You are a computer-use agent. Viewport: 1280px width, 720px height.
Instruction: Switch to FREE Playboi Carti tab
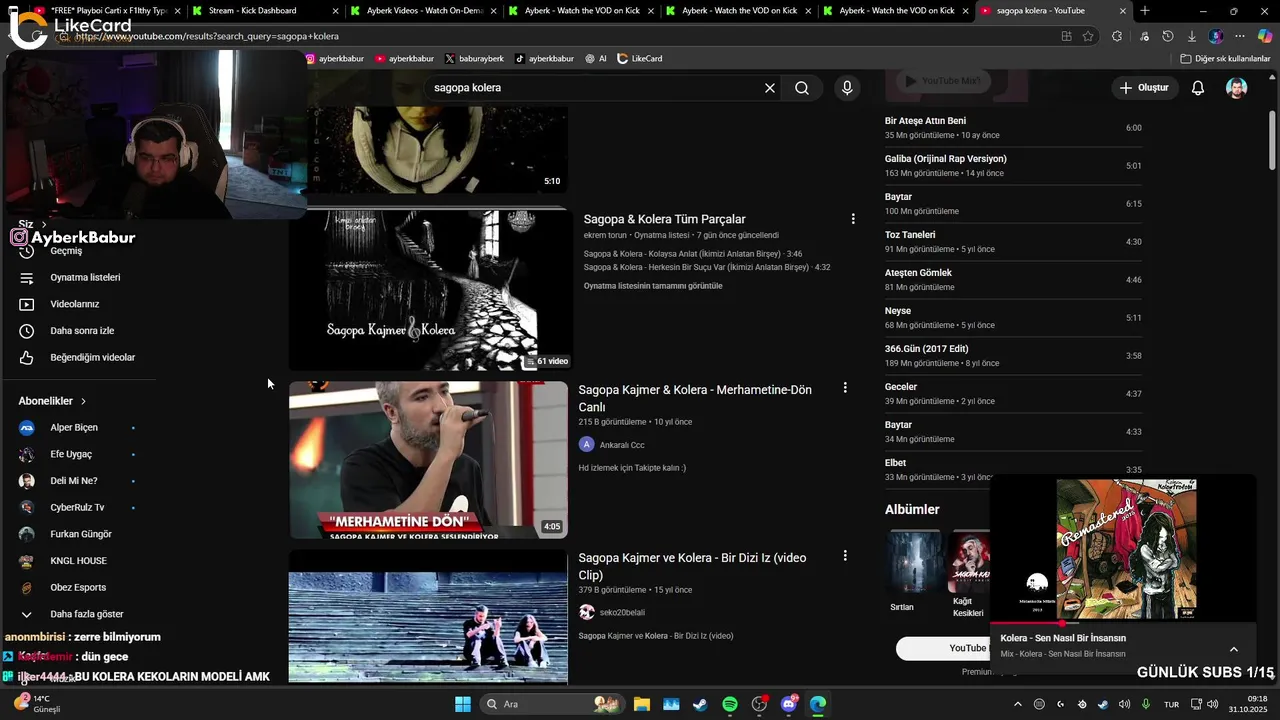click(x=105, y=11)
